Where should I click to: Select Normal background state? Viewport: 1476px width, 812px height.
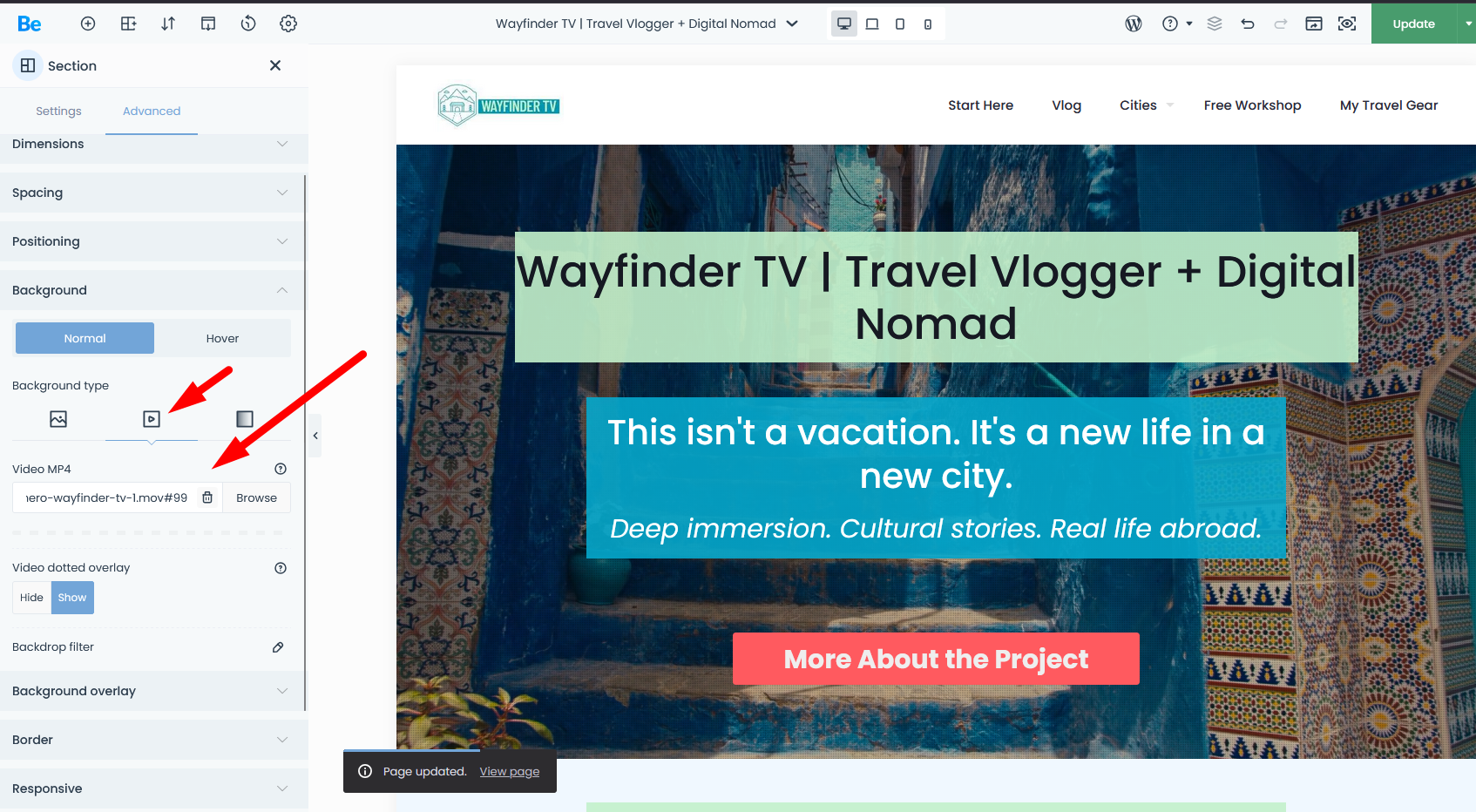(x=85, y=338)
